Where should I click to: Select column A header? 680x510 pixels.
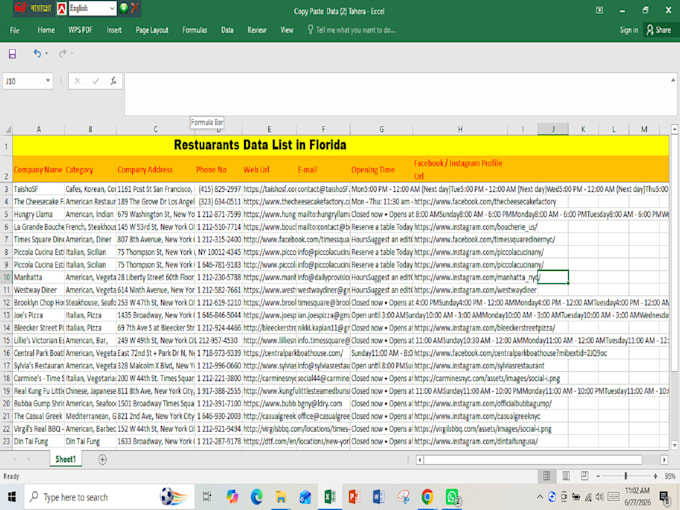tap(39, 129)
